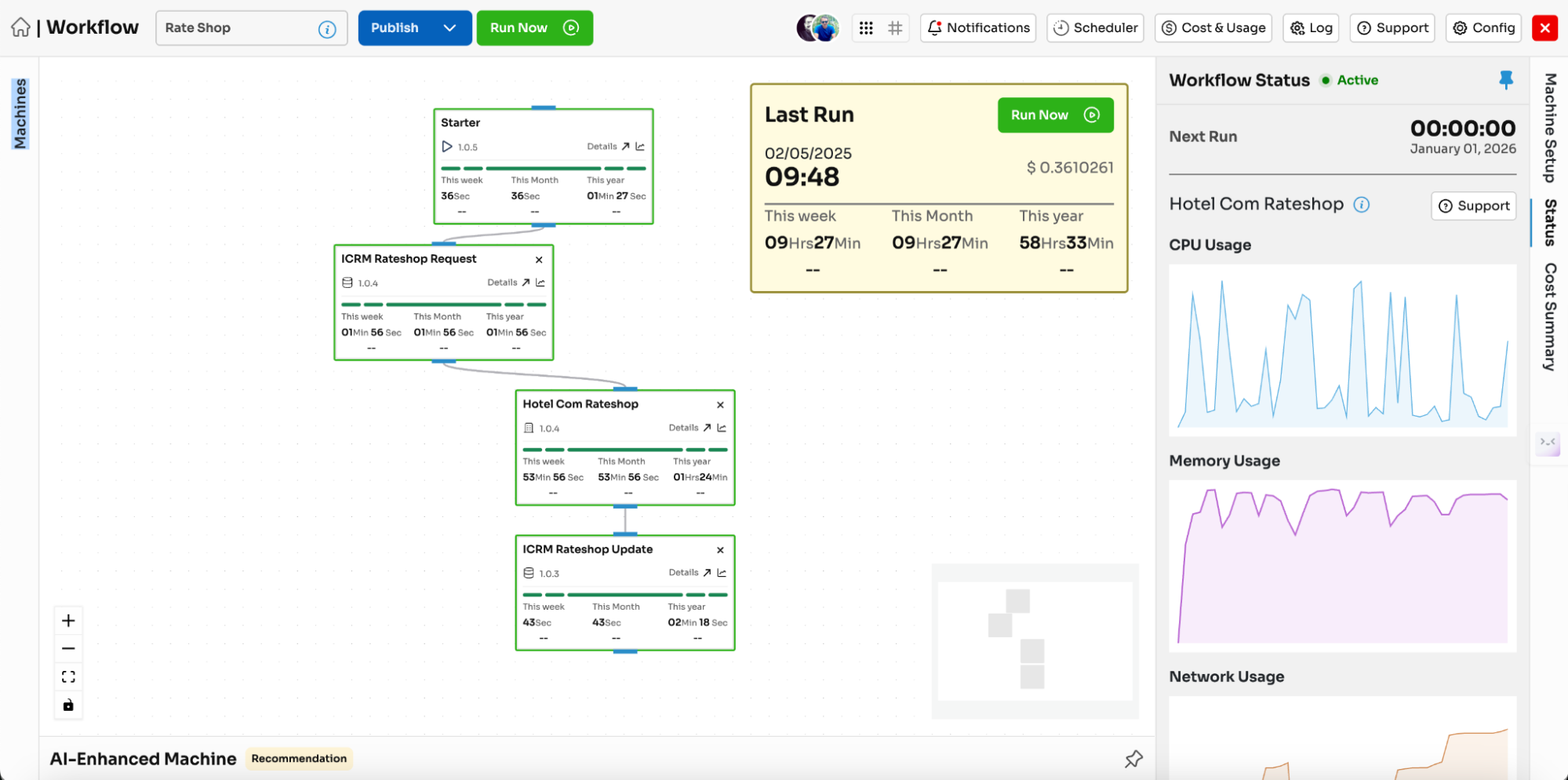1568x780 pixels.
Task: Toggle dotted grid view icon
Action: (x=866, y=28)
